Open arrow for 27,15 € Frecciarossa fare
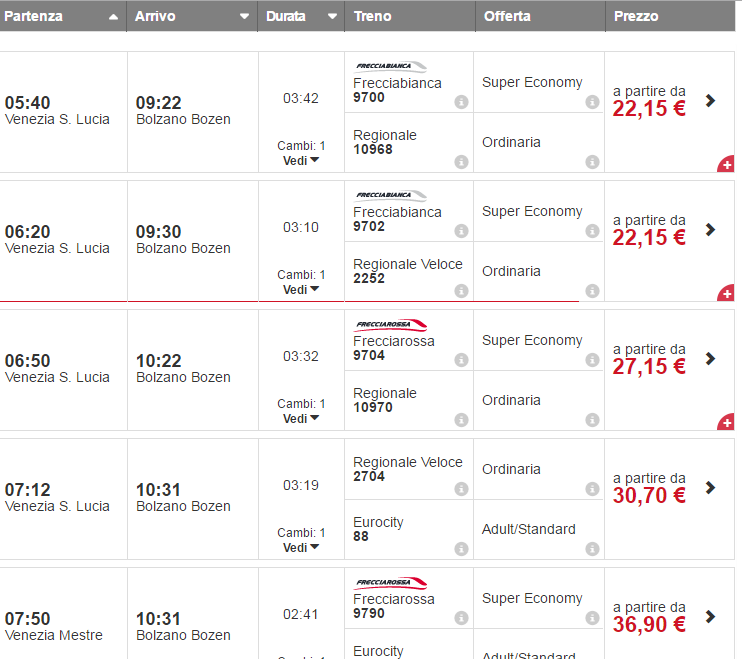Viewport: 742px width, 659px height. 710,358
